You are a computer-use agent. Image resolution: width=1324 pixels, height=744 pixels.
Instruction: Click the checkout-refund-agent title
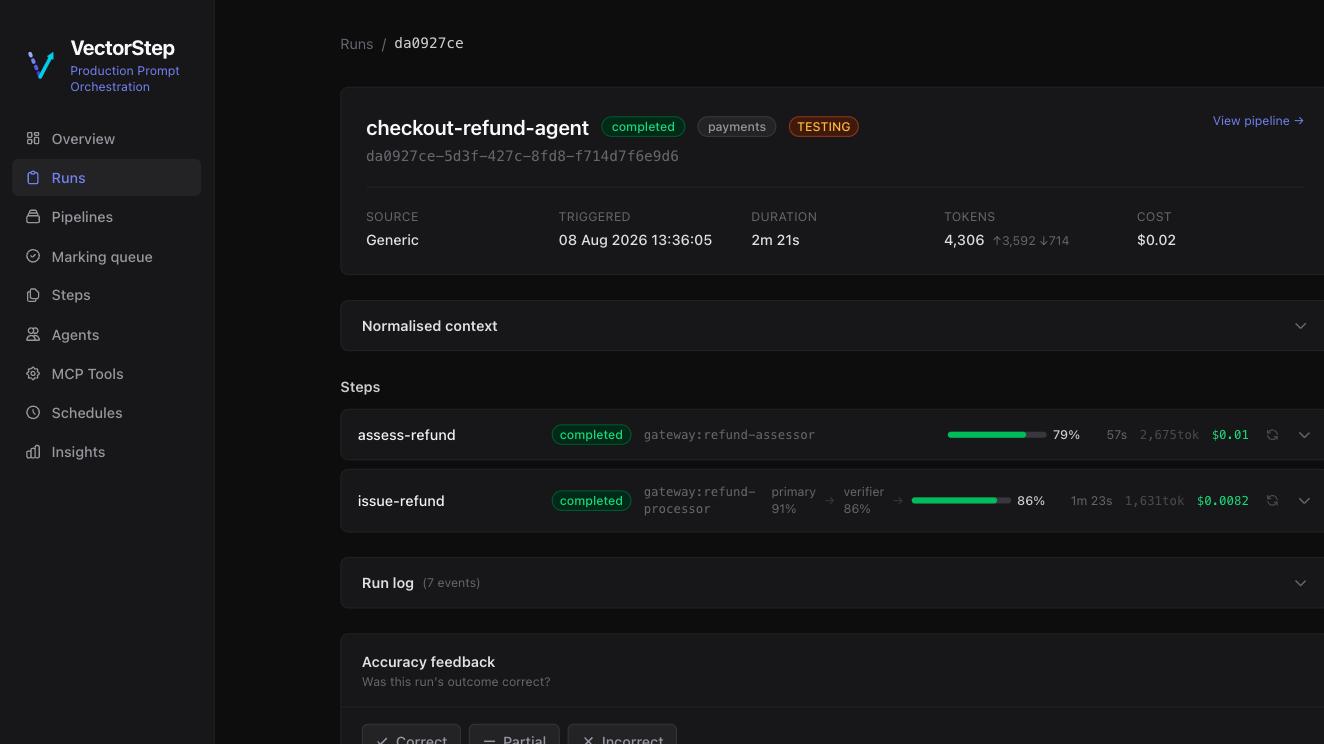pyautogui.click(x=477, y=128)
